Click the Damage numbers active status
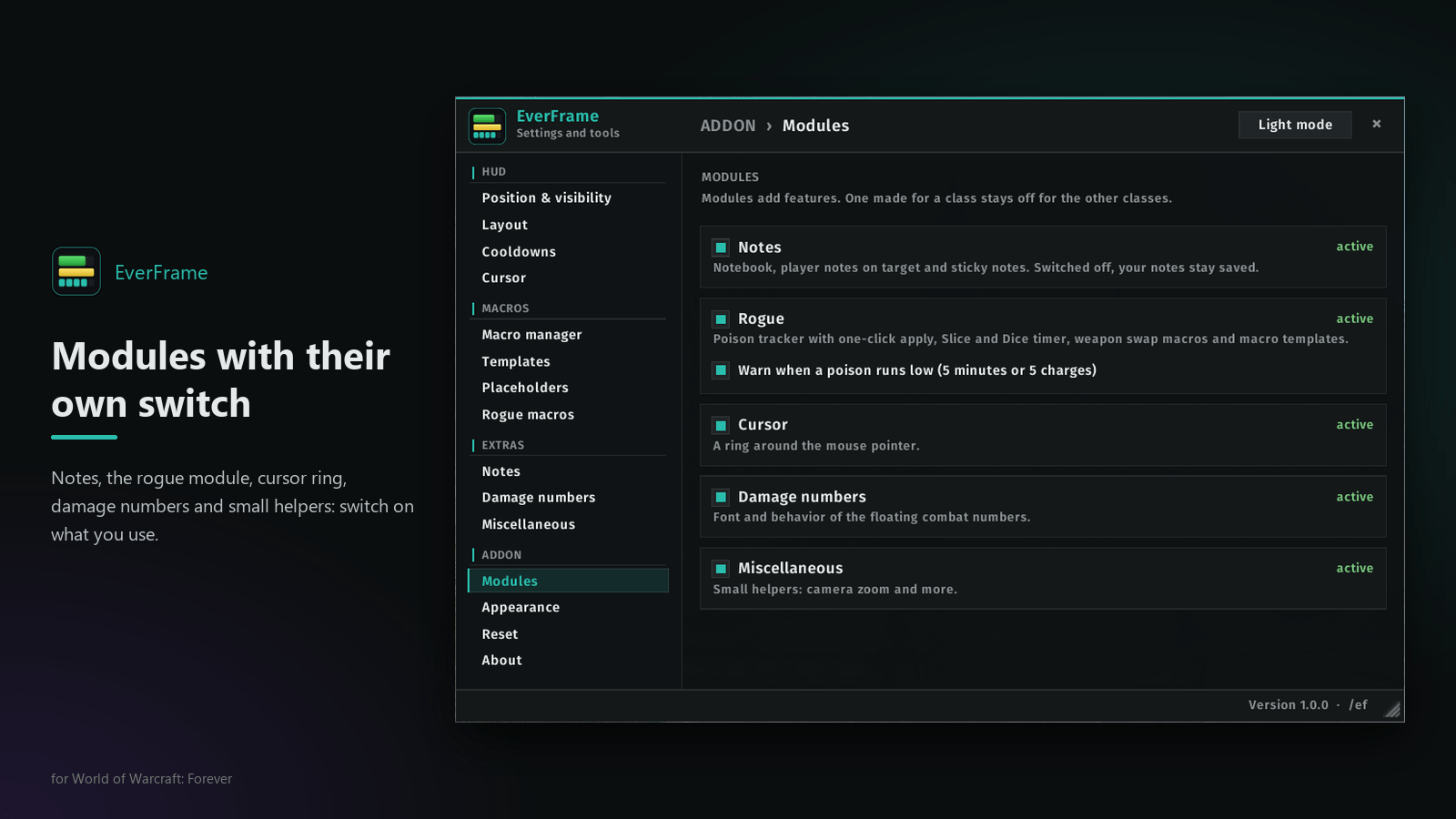The width and height of the screenshot is (1456, 819). click(1354, 497)
